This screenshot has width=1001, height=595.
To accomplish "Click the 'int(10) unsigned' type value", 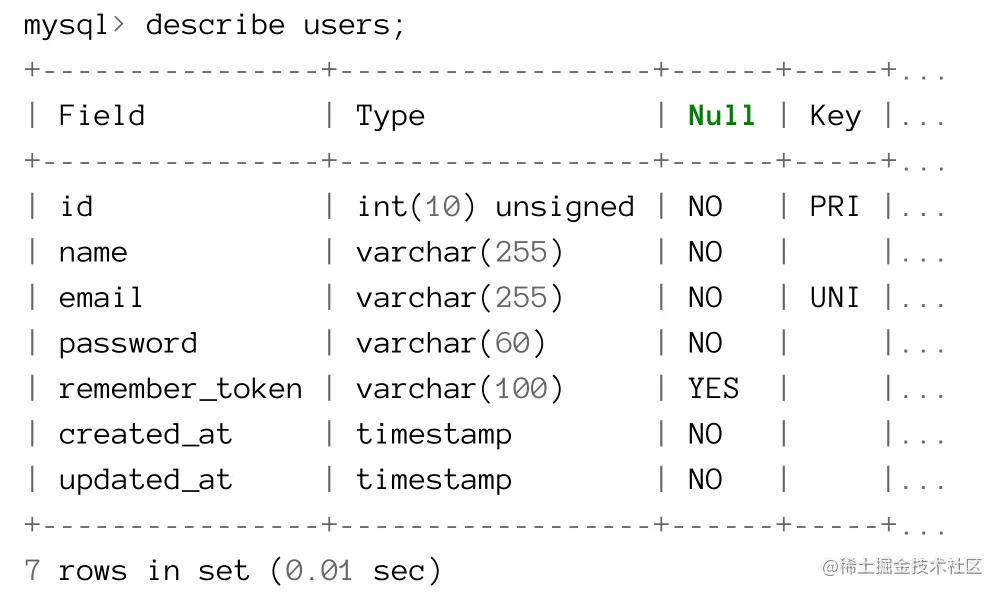I will click(x=495, y=207).
